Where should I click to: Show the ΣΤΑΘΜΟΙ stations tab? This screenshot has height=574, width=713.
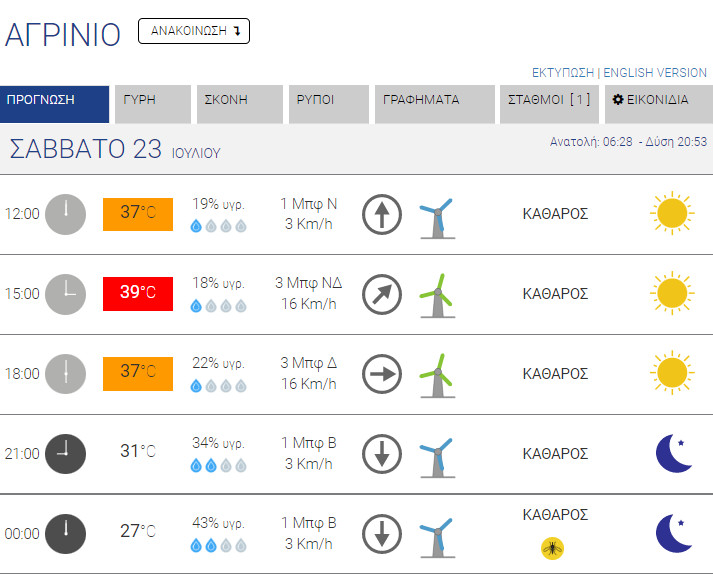pyautogui.click(x=549, y=100)
